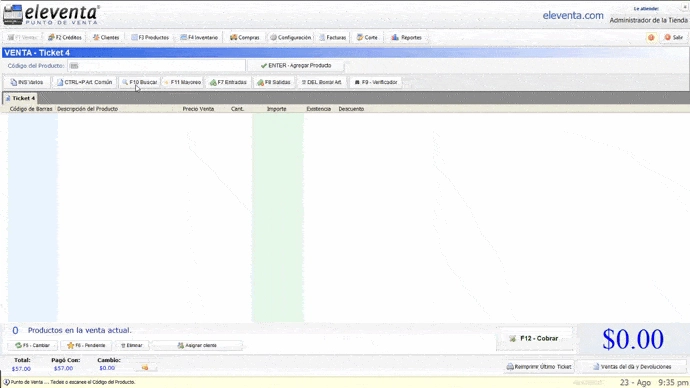The image size is (690, 388).
Task: Open the Clientes section
Action: tap(106, 37)
